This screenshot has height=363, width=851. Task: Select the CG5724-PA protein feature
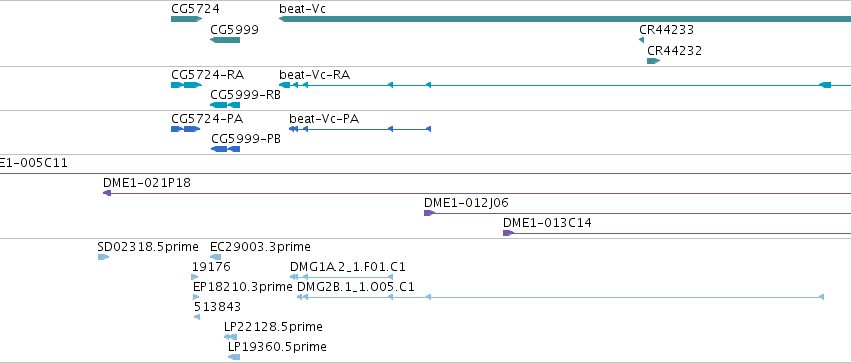point(186,129)
